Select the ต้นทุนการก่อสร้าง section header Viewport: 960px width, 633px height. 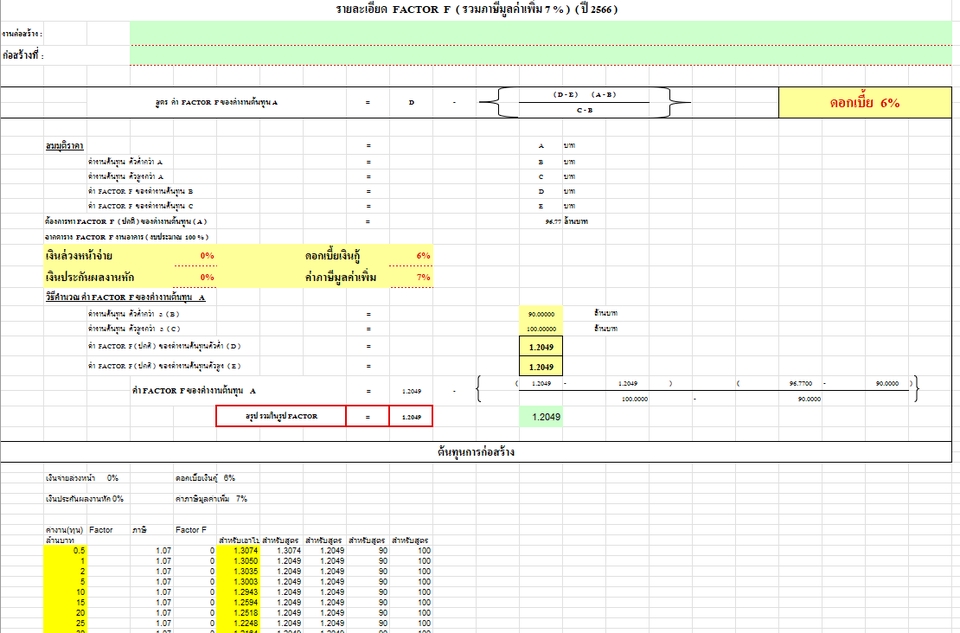pos(476,452)
